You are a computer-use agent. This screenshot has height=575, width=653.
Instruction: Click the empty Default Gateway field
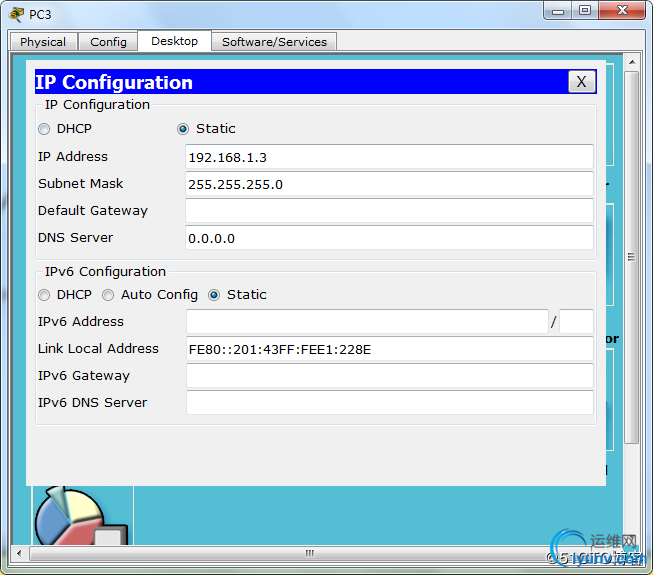point(389,211)
